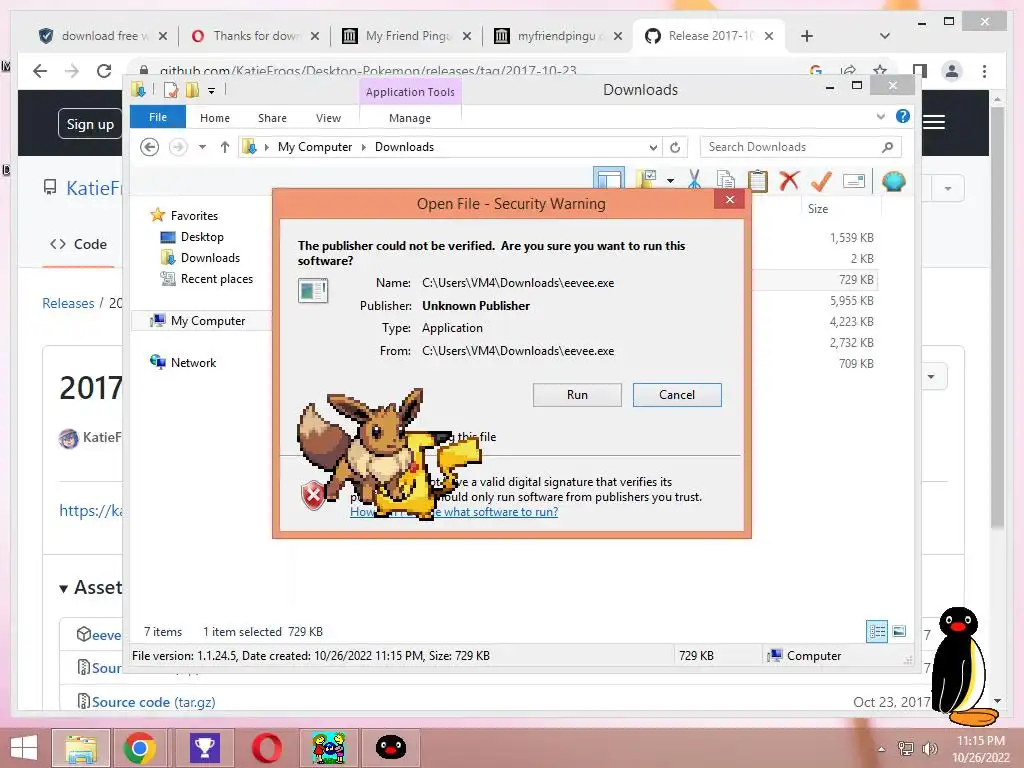
Task: Click the new folder icon in quick access toolbar
Action: (x=191, y=90)
